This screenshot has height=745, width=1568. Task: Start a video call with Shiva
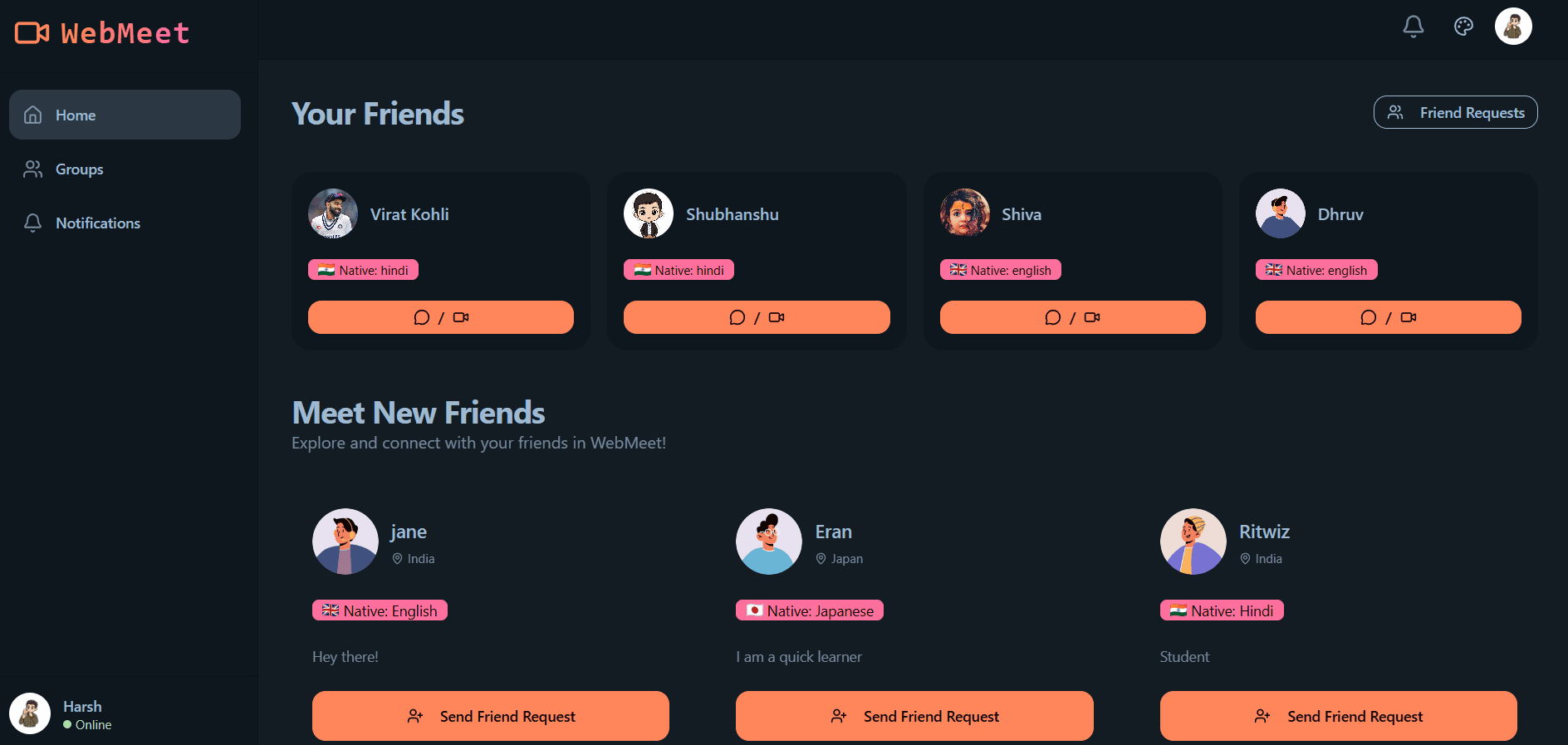tap(1092, 317)
